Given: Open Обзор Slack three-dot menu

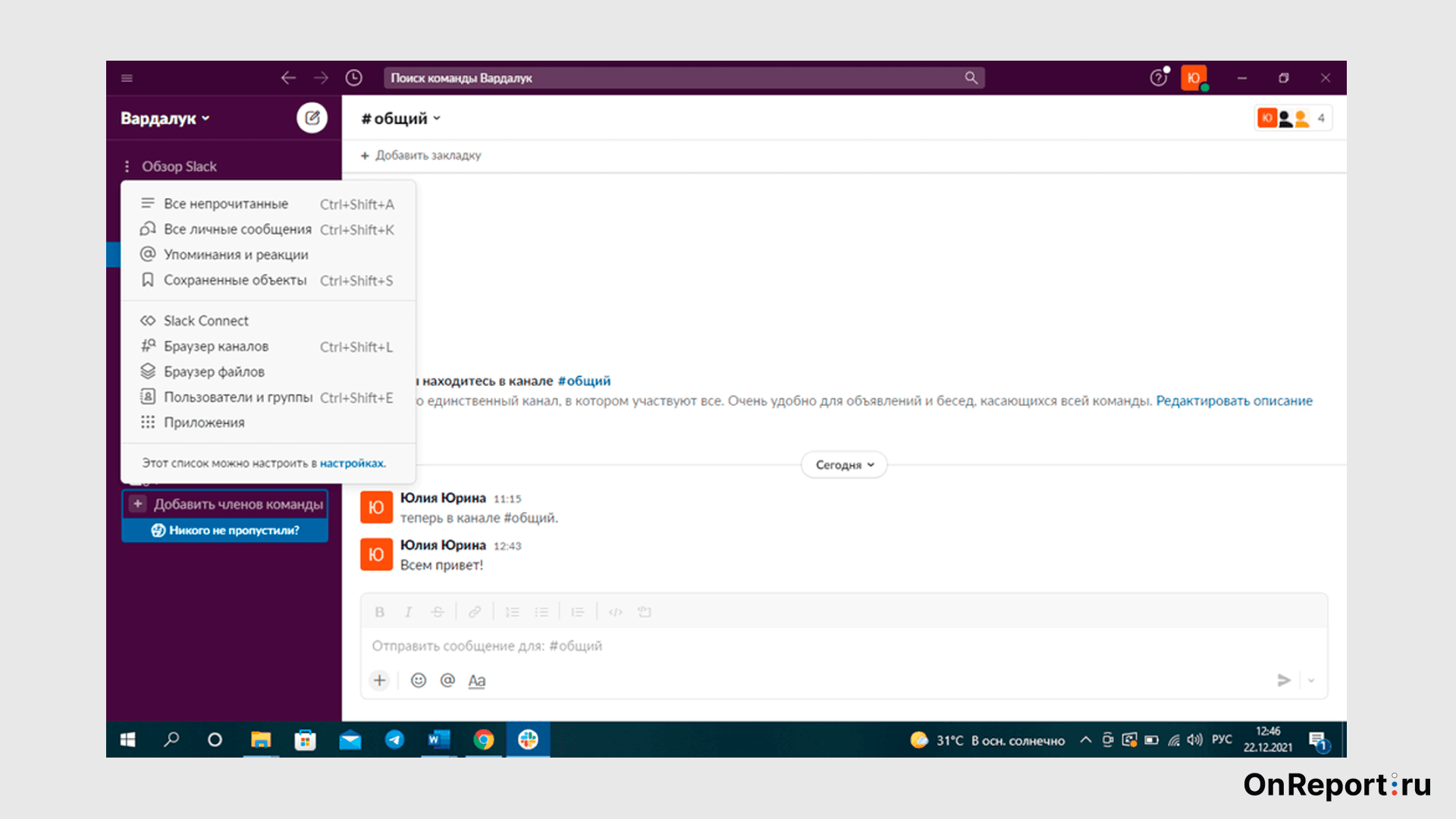Looking at the screenshot, I should click(127, 166).
